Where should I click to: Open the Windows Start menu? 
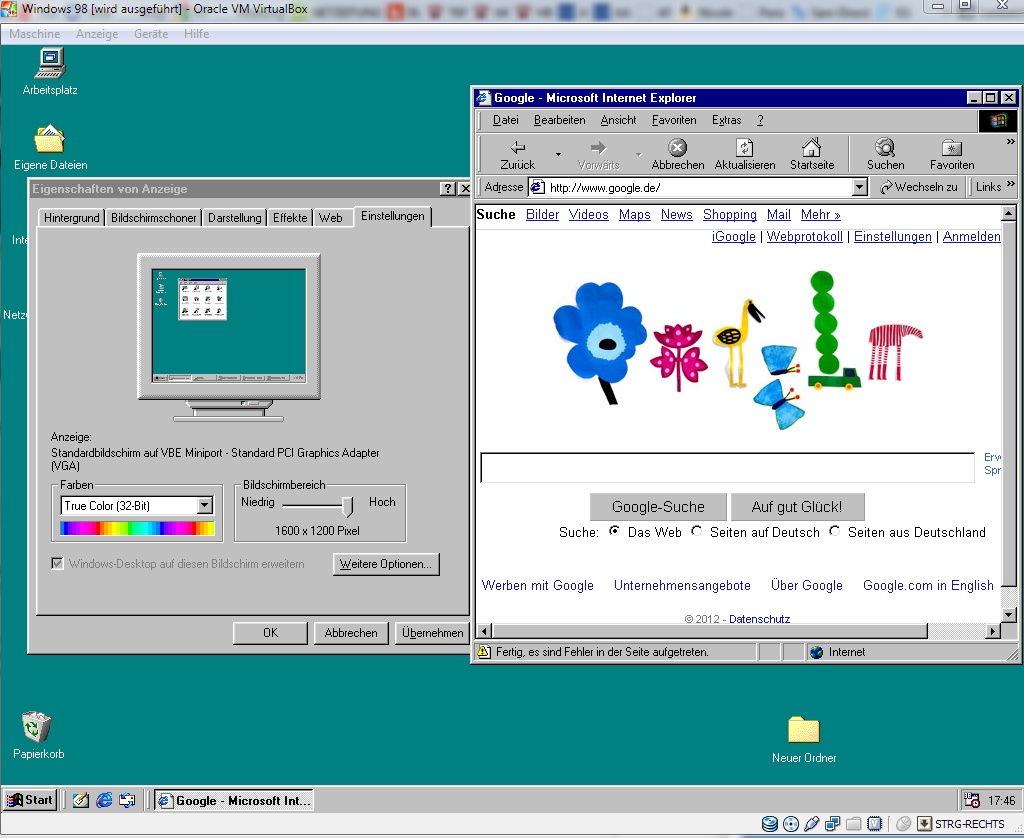click(x=30, y=800)
